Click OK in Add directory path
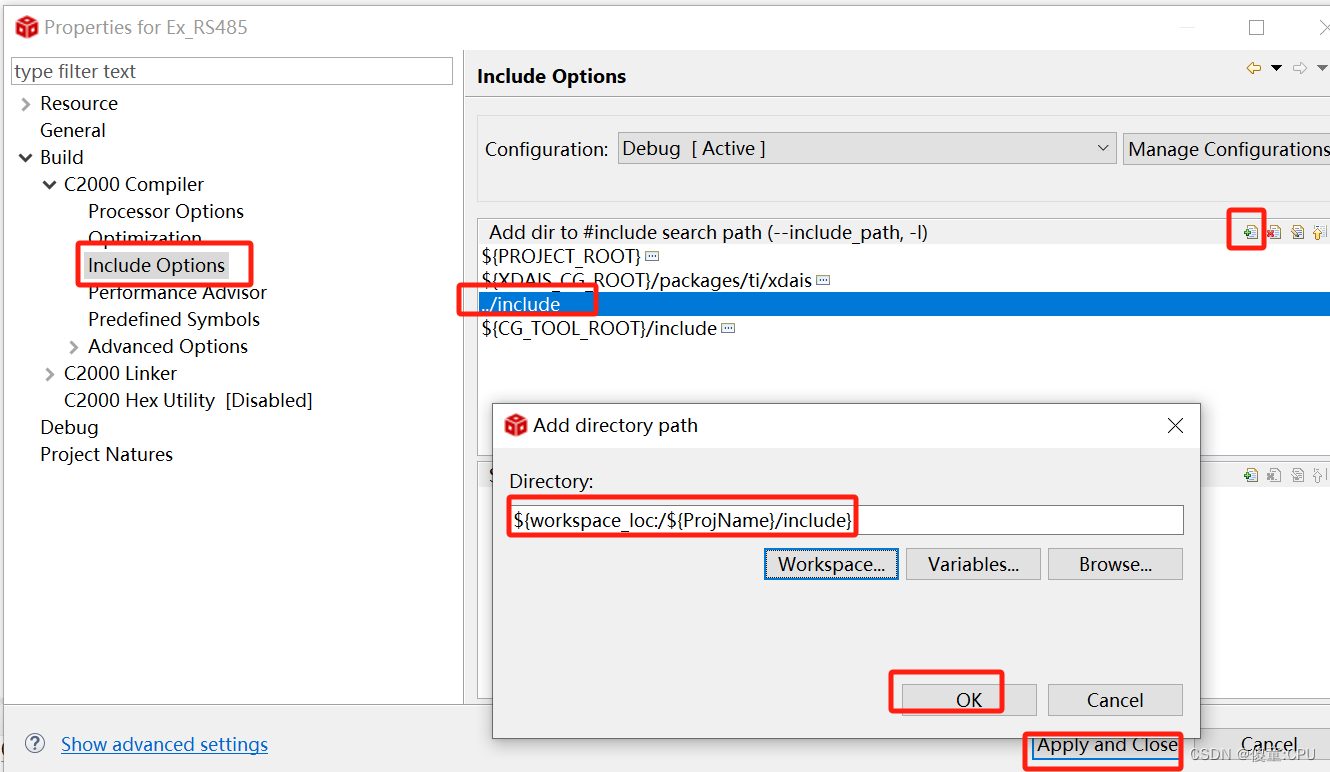The height and width of the screenshot is (772, 1330). point(969,700)
